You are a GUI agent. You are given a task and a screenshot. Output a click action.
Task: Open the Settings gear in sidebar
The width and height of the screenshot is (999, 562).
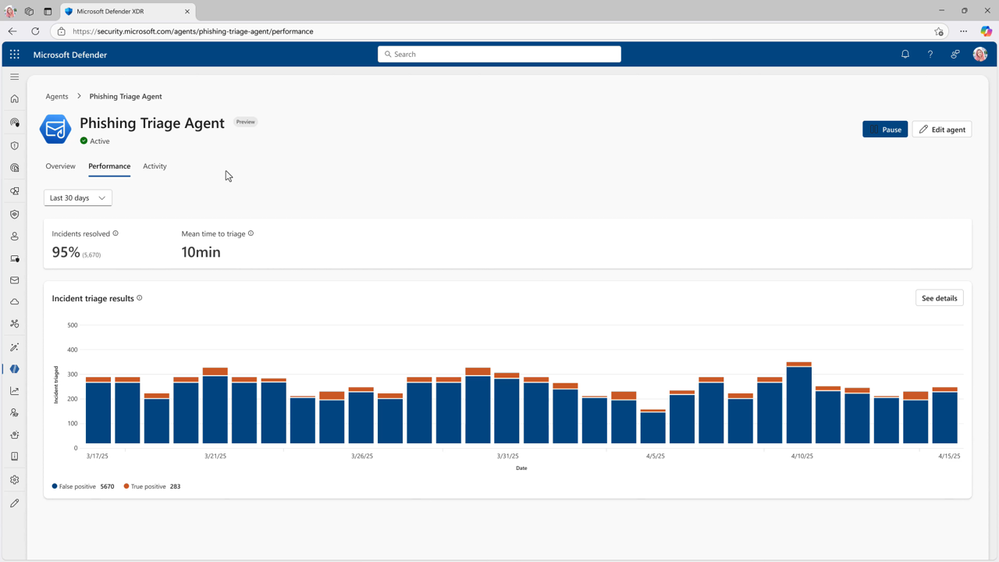[x=15, y=480]
